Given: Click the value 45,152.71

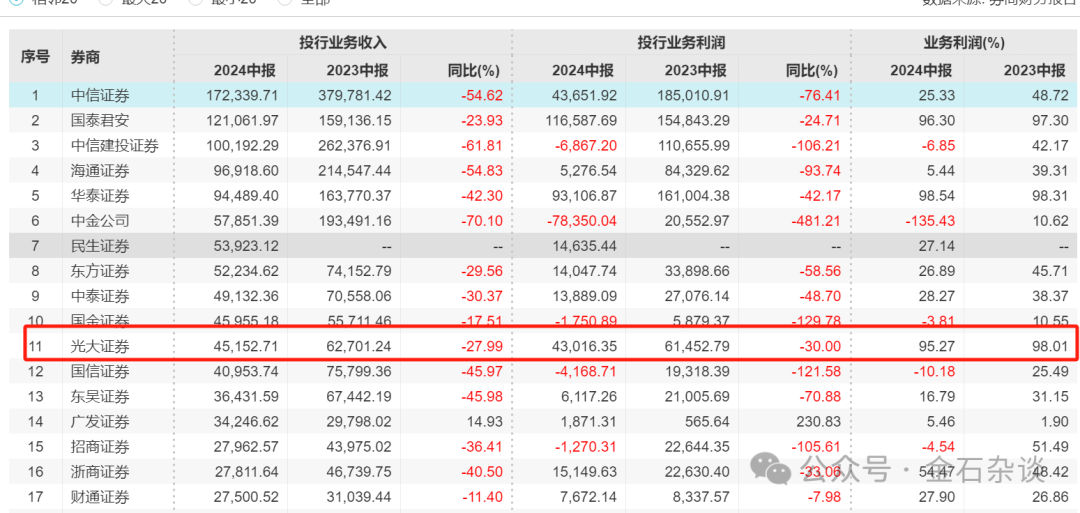Looking at the screenshot, I should click(245, 347).
